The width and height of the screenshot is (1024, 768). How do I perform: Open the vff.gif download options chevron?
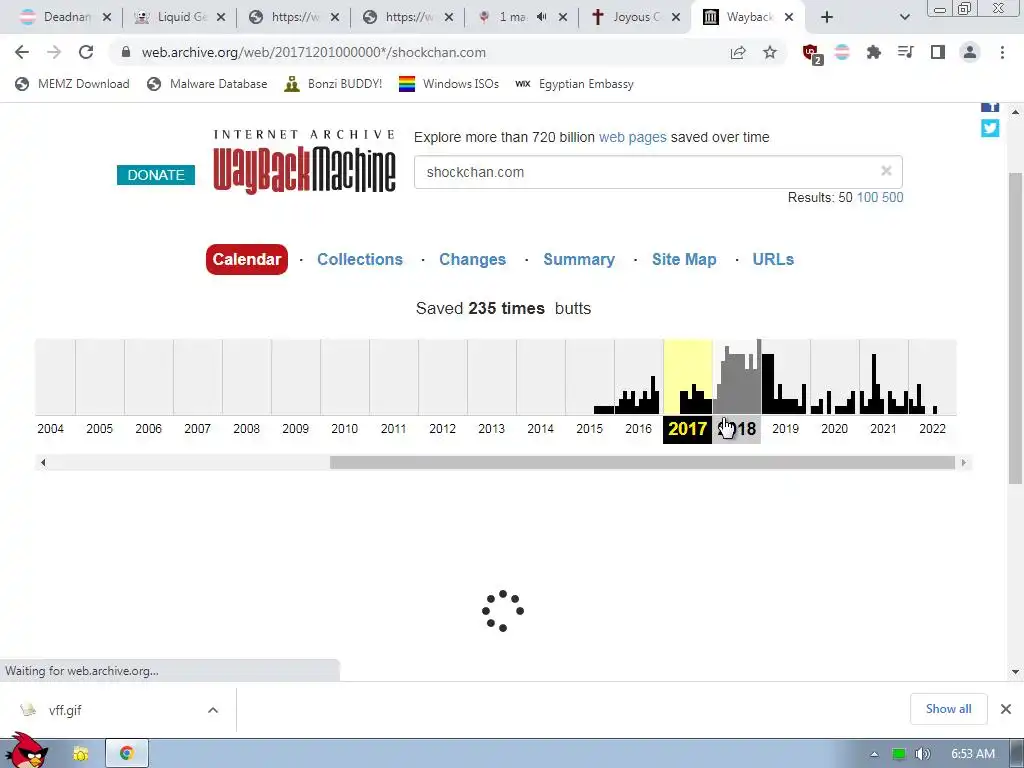(213, 710)
